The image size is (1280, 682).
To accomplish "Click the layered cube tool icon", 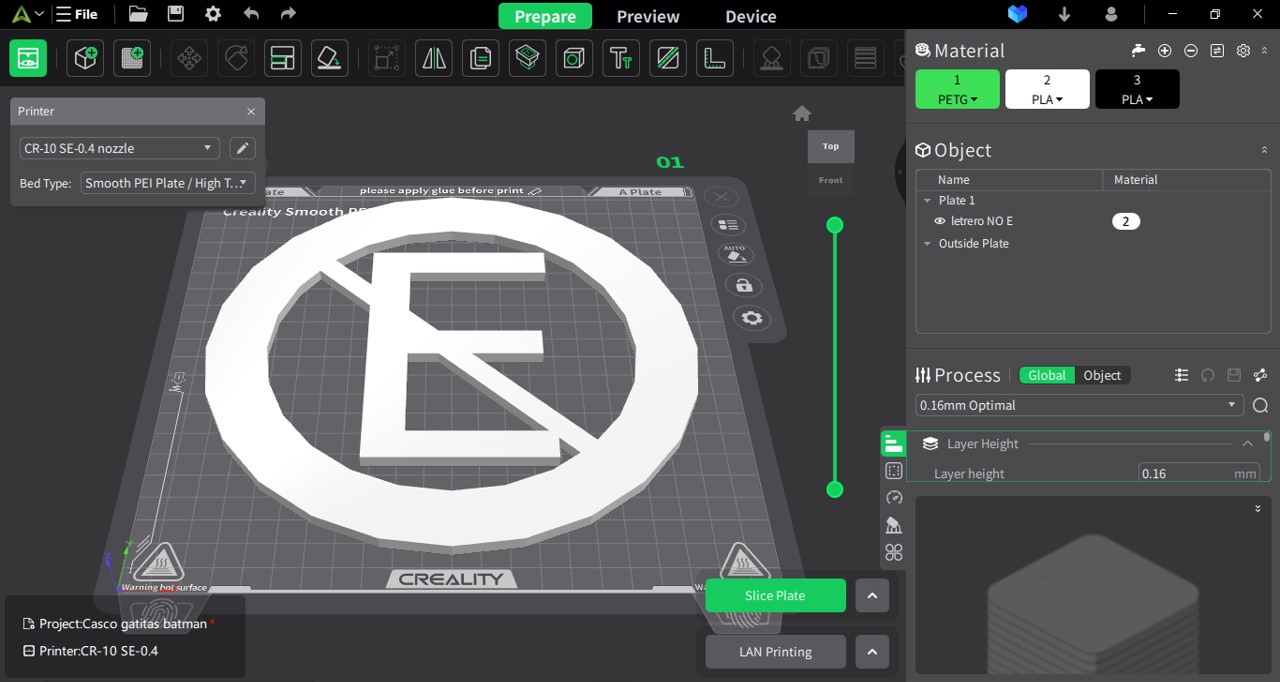I will (x=527, y=58).
